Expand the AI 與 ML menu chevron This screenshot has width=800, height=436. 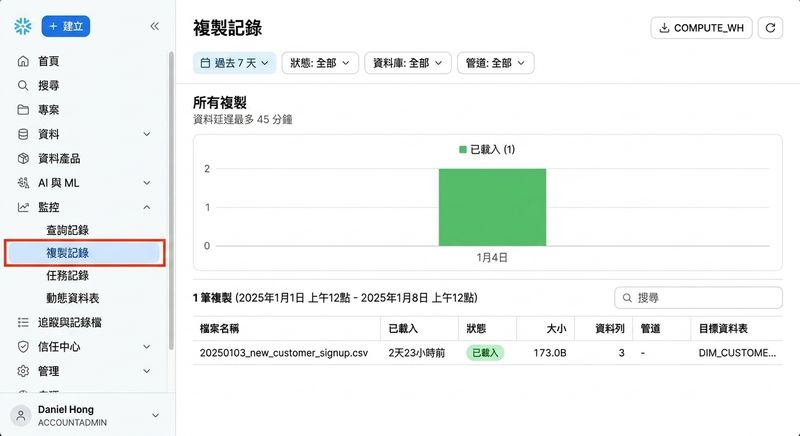[146, 183]
